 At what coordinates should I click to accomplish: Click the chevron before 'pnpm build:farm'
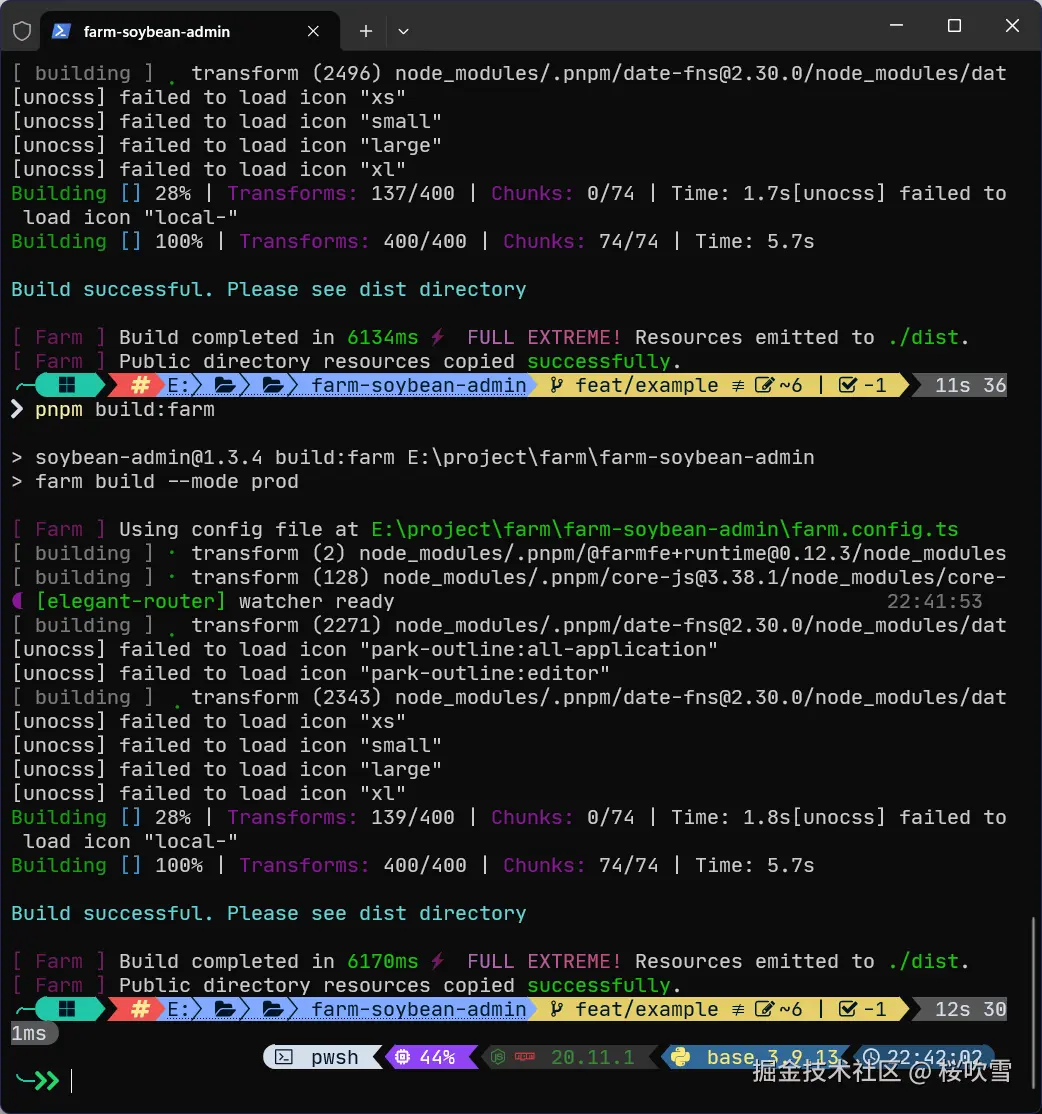(x=17, y=409)
